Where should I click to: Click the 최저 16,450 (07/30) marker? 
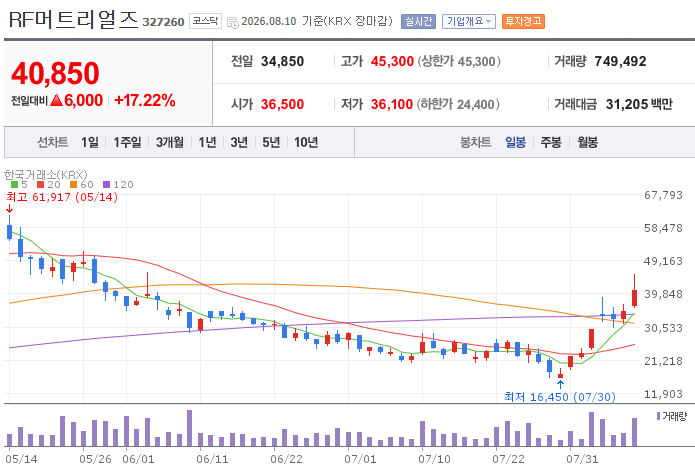click(560, 396)
